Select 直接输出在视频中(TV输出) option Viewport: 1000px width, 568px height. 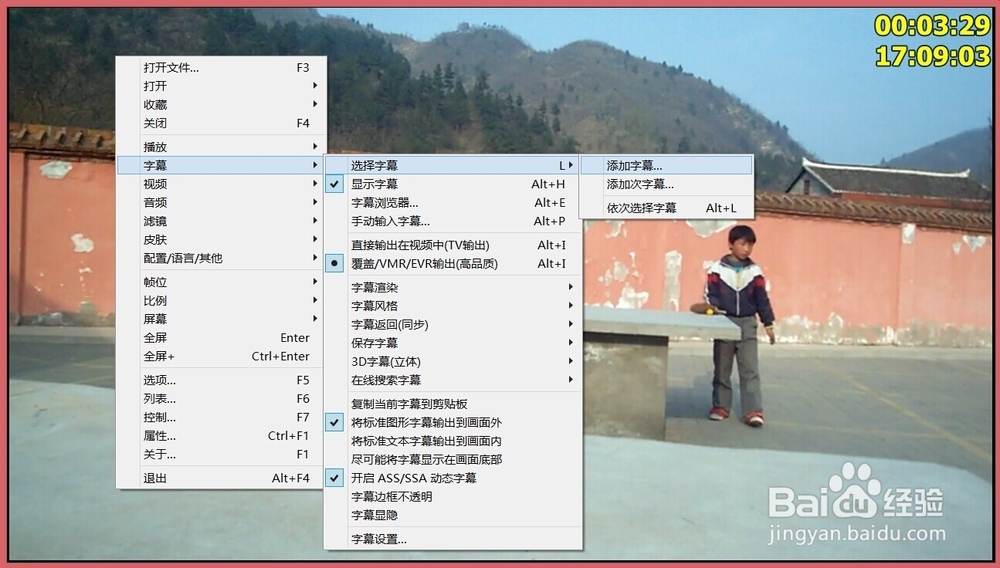[453, 245]
